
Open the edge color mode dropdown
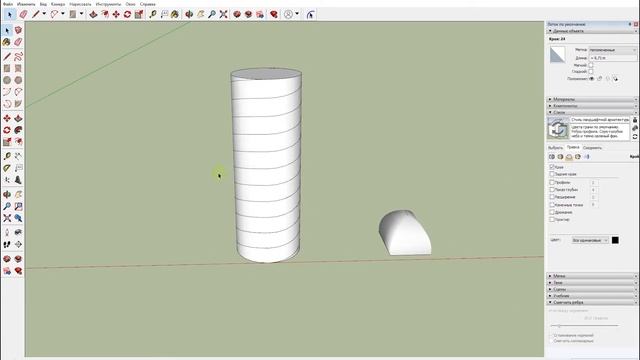tap(590, 240)
